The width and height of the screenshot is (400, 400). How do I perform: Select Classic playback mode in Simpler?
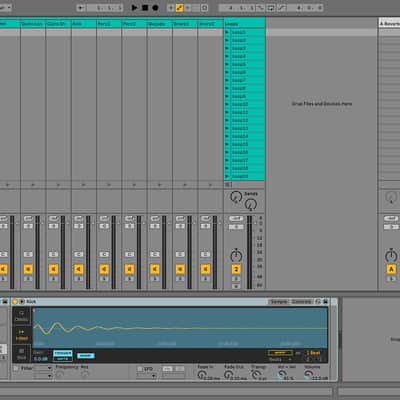21,316
